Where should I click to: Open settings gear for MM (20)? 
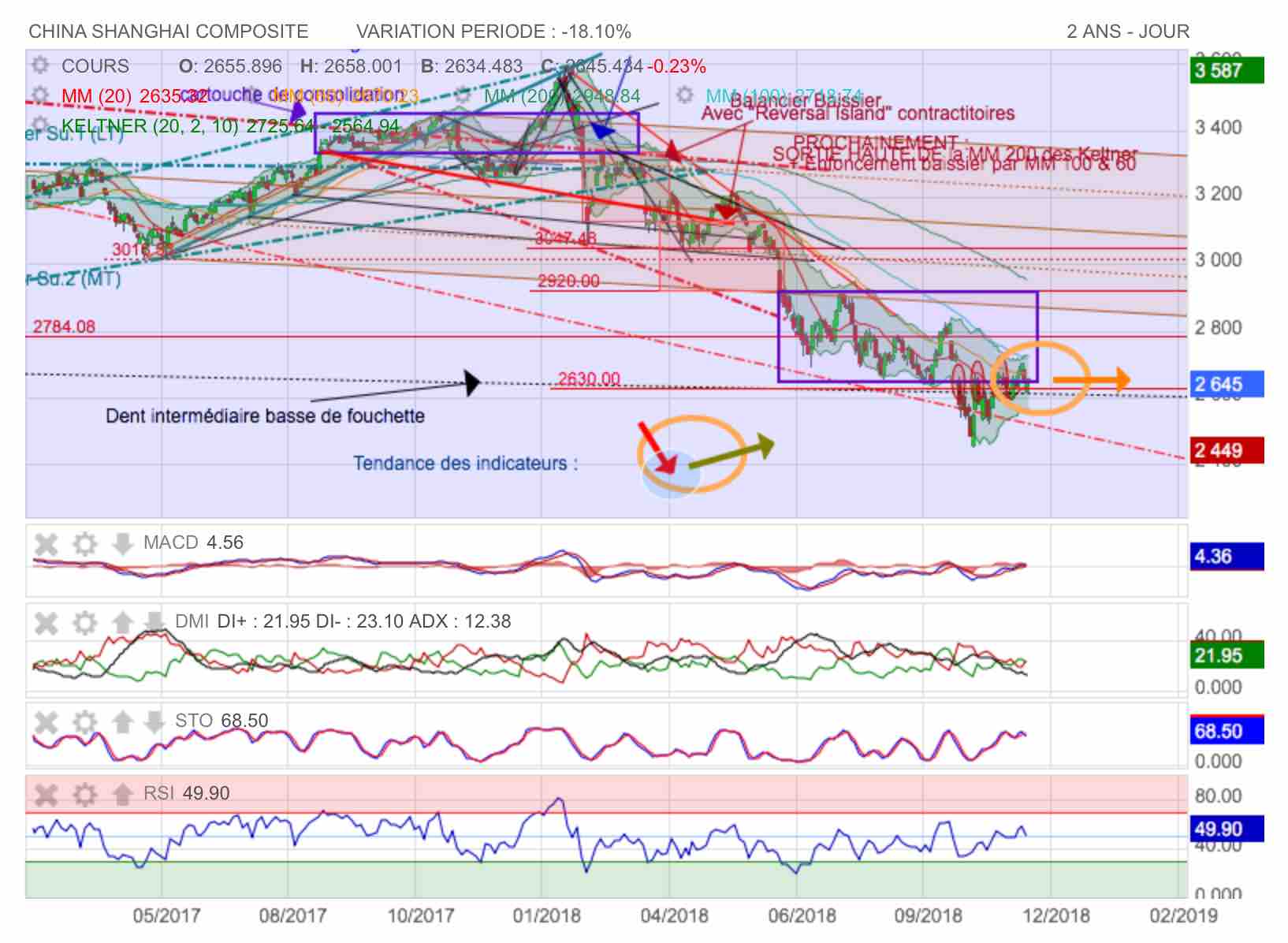click(x=40, y=95)
